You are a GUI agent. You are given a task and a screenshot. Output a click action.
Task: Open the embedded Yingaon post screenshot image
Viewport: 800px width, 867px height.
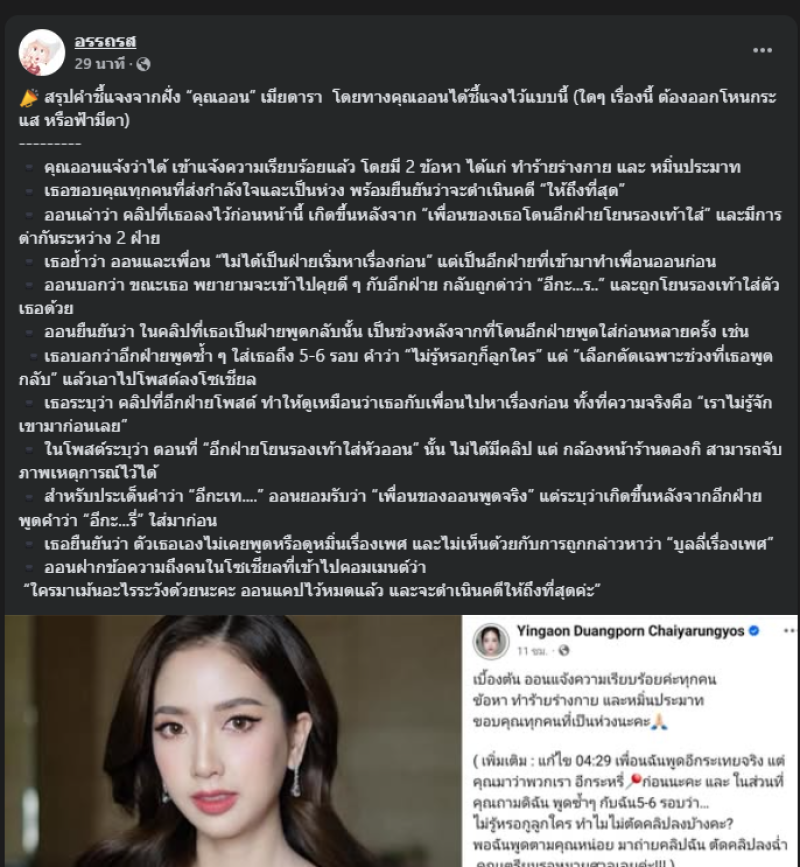(x=630, y=741)
